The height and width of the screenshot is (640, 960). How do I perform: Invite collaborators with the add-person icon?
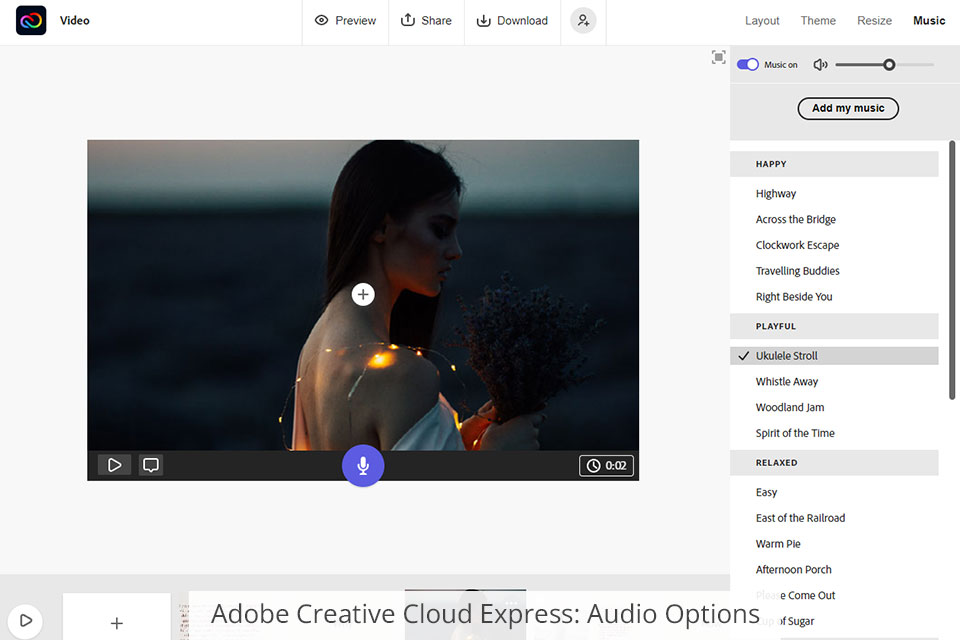pos(583,20)
